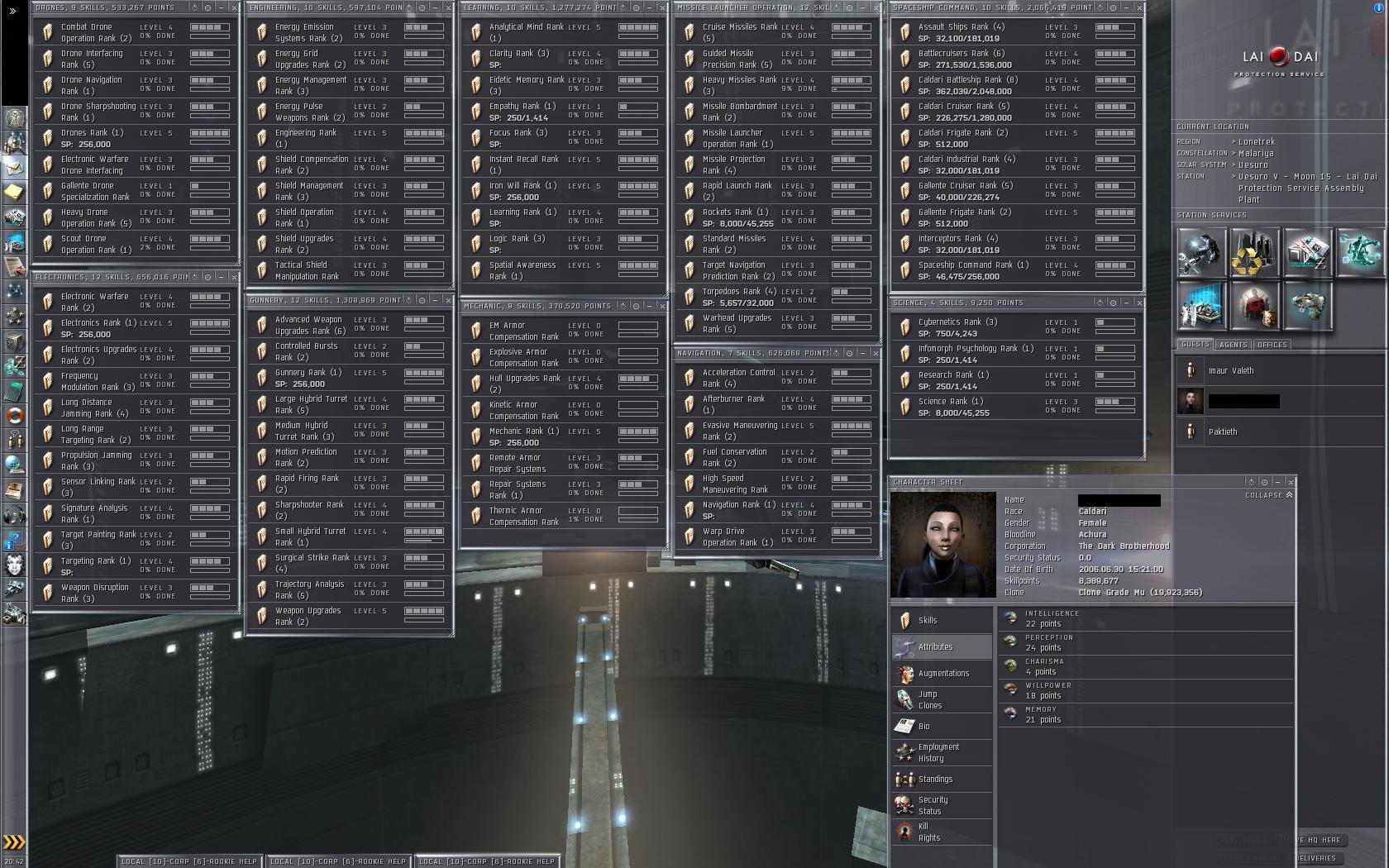Click the Intelligence attribute icon
This screenshot has width=1389, height=868.
point(1010,618)
